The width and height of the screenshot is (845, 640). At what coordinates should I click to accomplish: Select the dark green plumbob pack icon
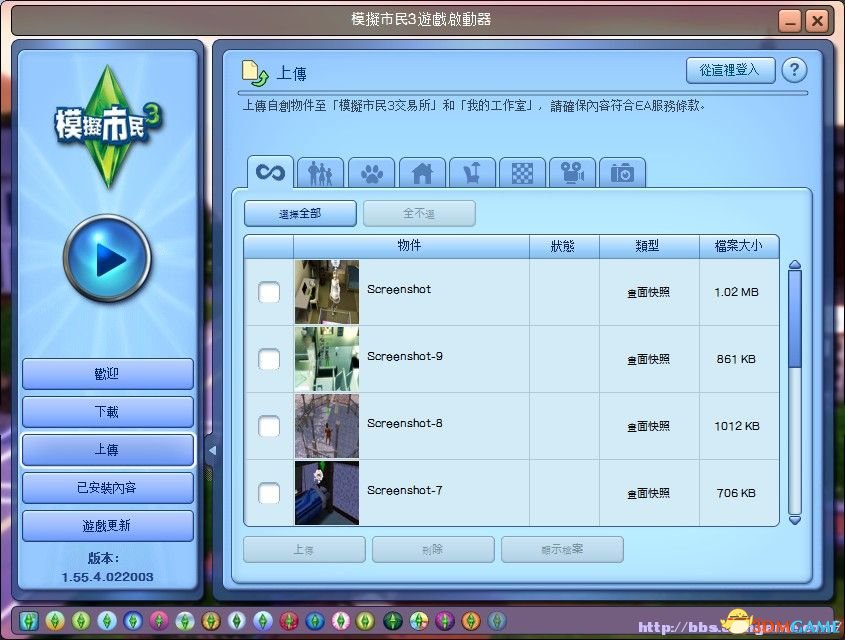(x=393, y=621)
